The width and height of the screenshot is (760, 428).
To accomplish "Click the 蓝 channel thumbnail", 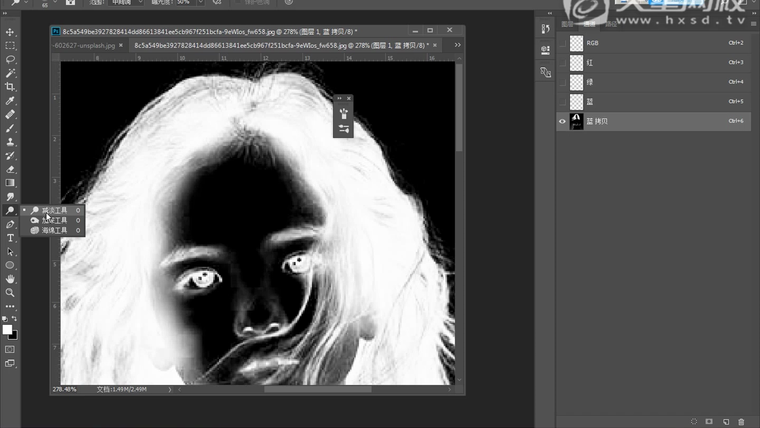I will (x=576, y=102).
